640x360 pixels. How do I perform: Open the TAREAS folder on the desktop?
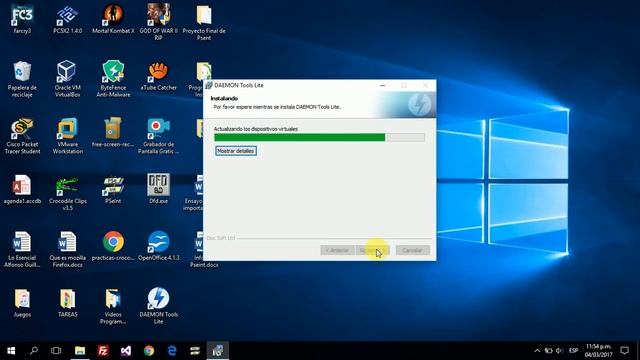67,303
